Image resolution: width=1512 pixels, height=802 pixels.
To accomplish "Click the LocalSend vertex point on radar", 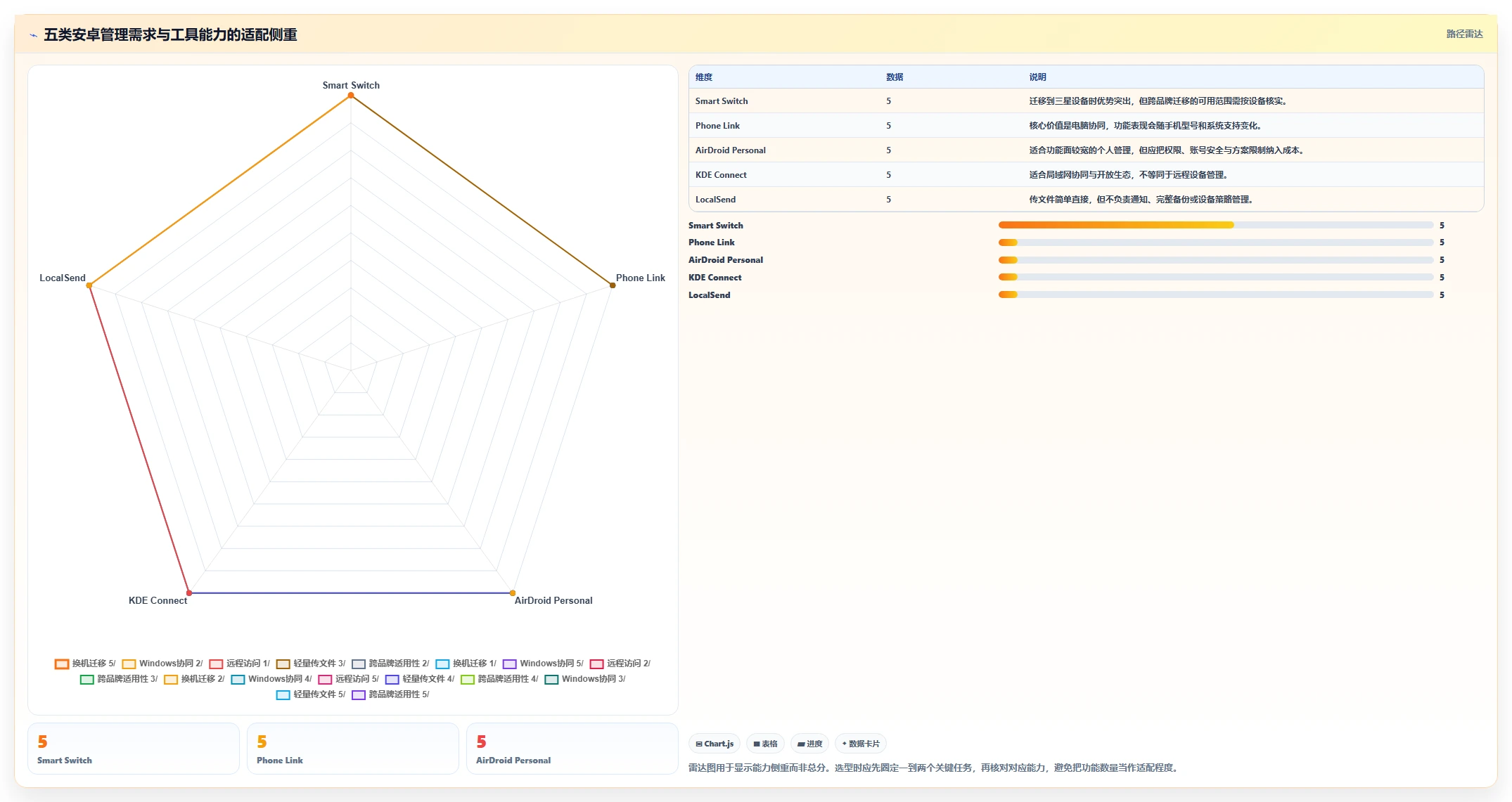I will pos(89,285).
